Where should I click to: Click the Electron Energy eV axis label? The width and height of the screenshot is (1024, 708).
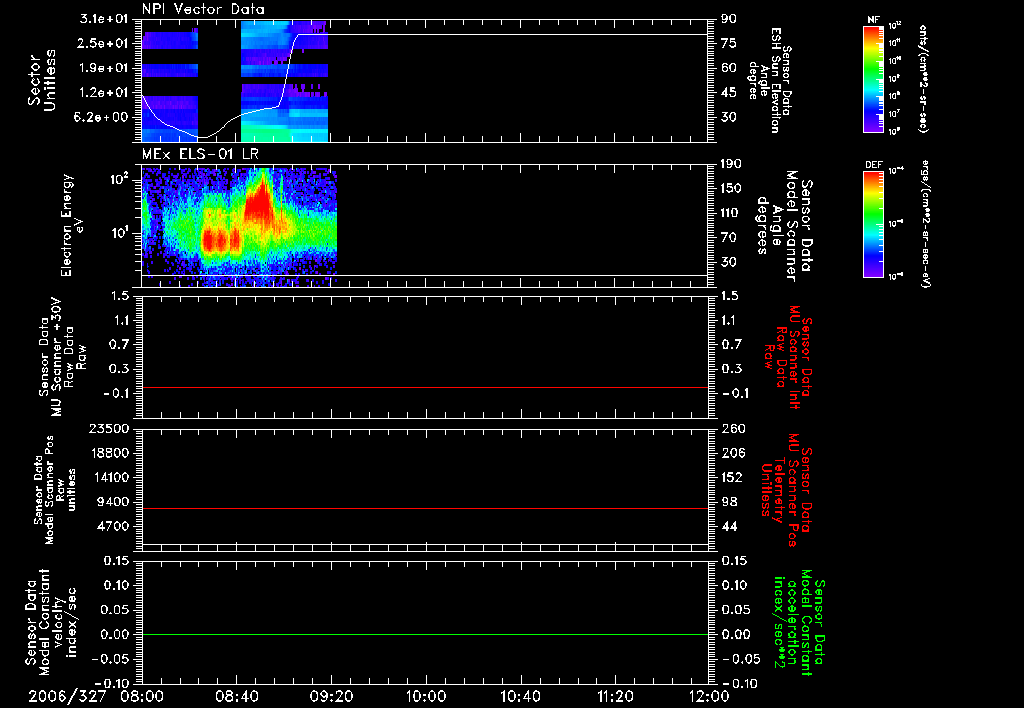(x=72, y=225)
